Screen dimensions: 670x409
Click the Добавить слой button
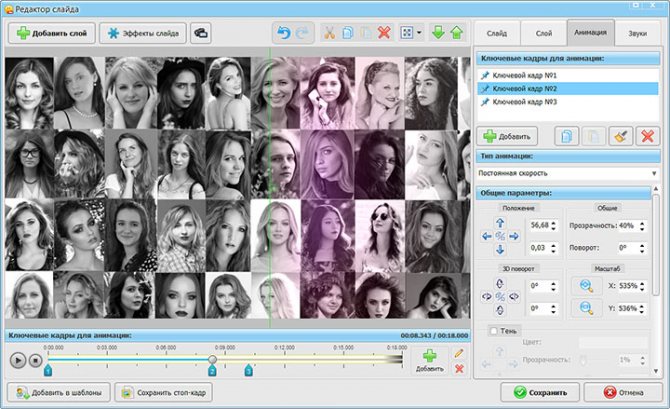51,33
